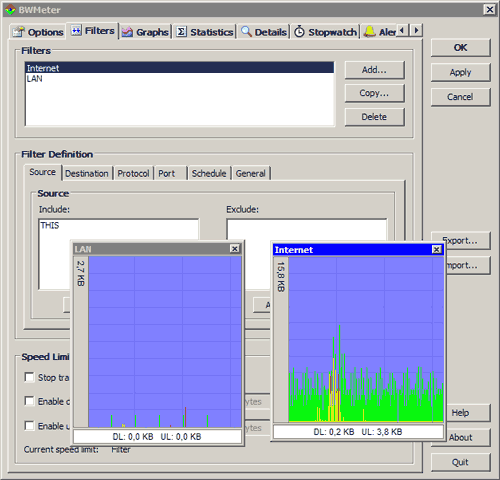Delete the selected filter
500x480 pixels.
[x=374, y=117]
